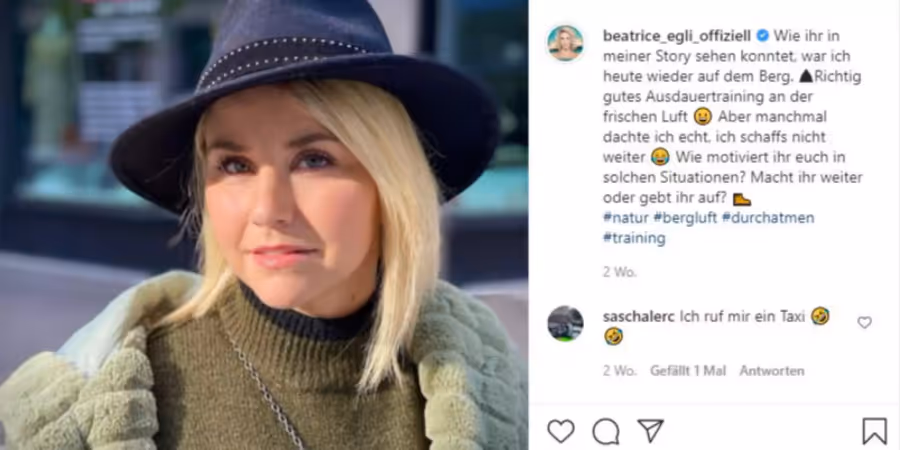Open comments with the speech bubble icon
900x450 pixels.
tap(606, 431)
